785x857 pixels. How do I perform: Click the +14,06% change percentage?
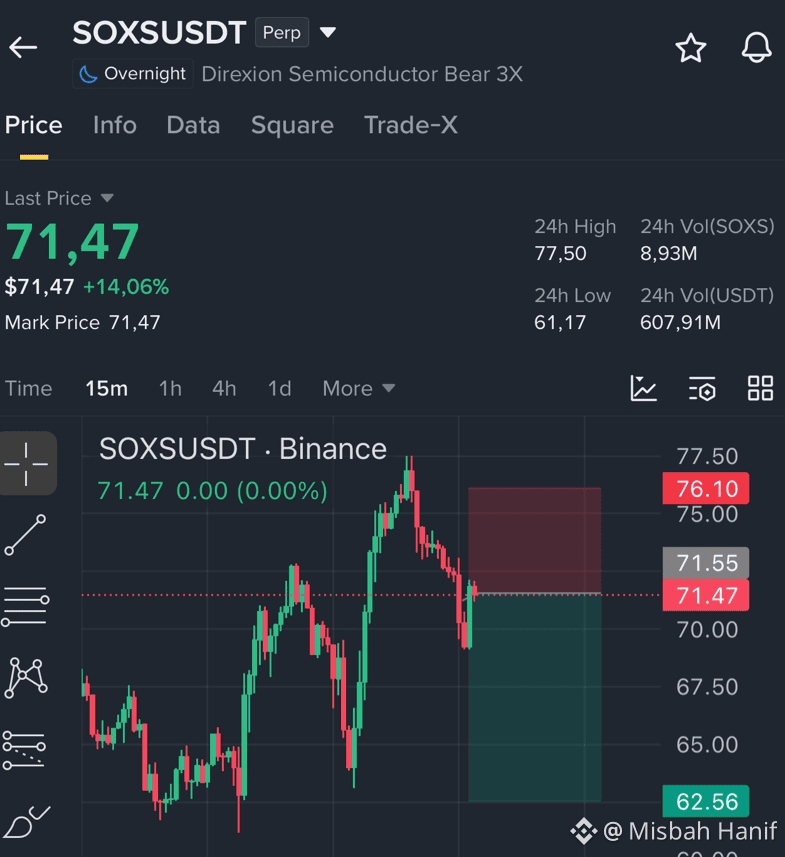pyautogui.click(x=126, y=287)
